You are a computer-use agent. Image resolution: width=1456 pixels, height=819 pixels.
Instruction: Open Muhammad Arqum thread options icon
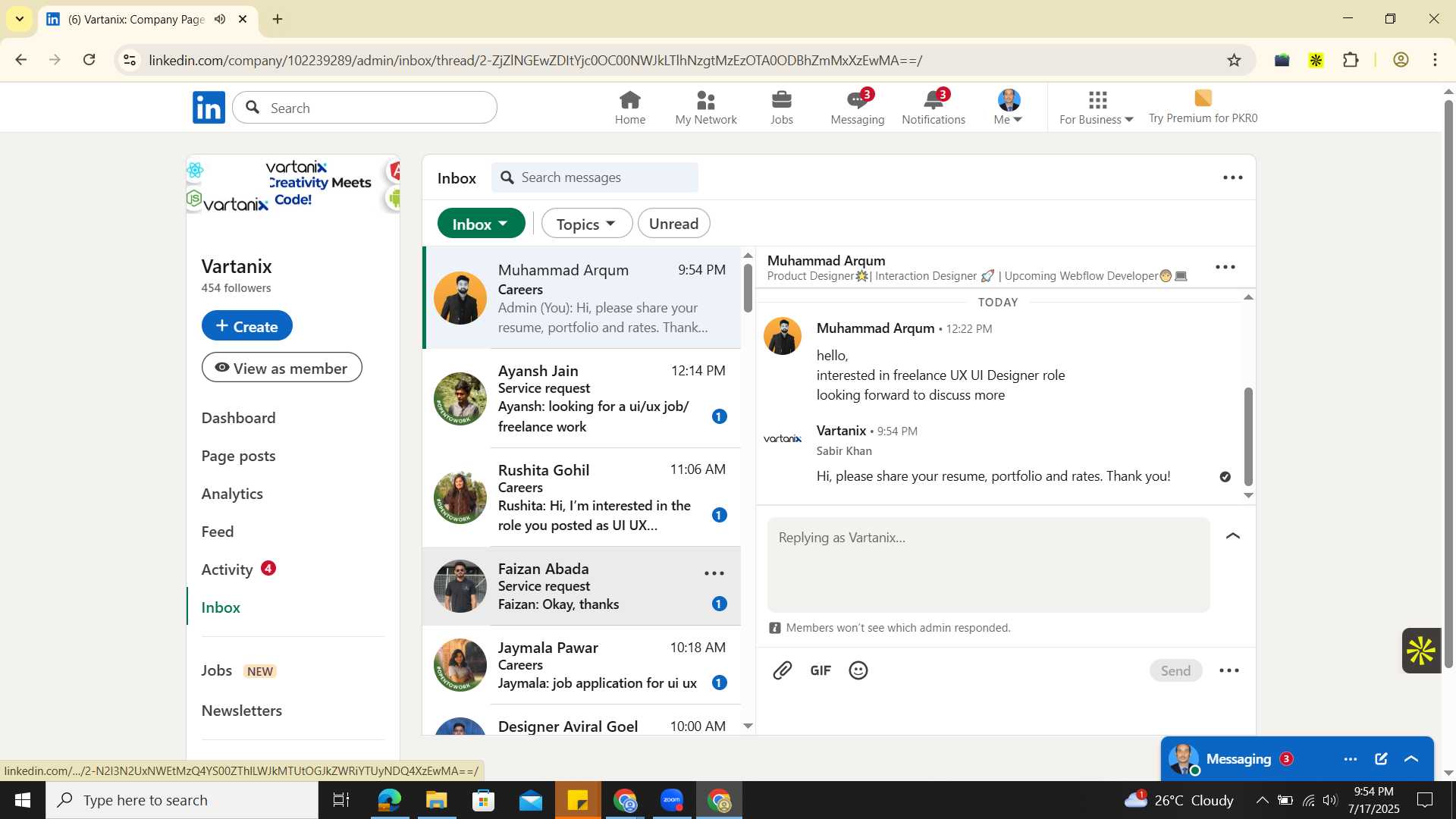[1225, 268]
